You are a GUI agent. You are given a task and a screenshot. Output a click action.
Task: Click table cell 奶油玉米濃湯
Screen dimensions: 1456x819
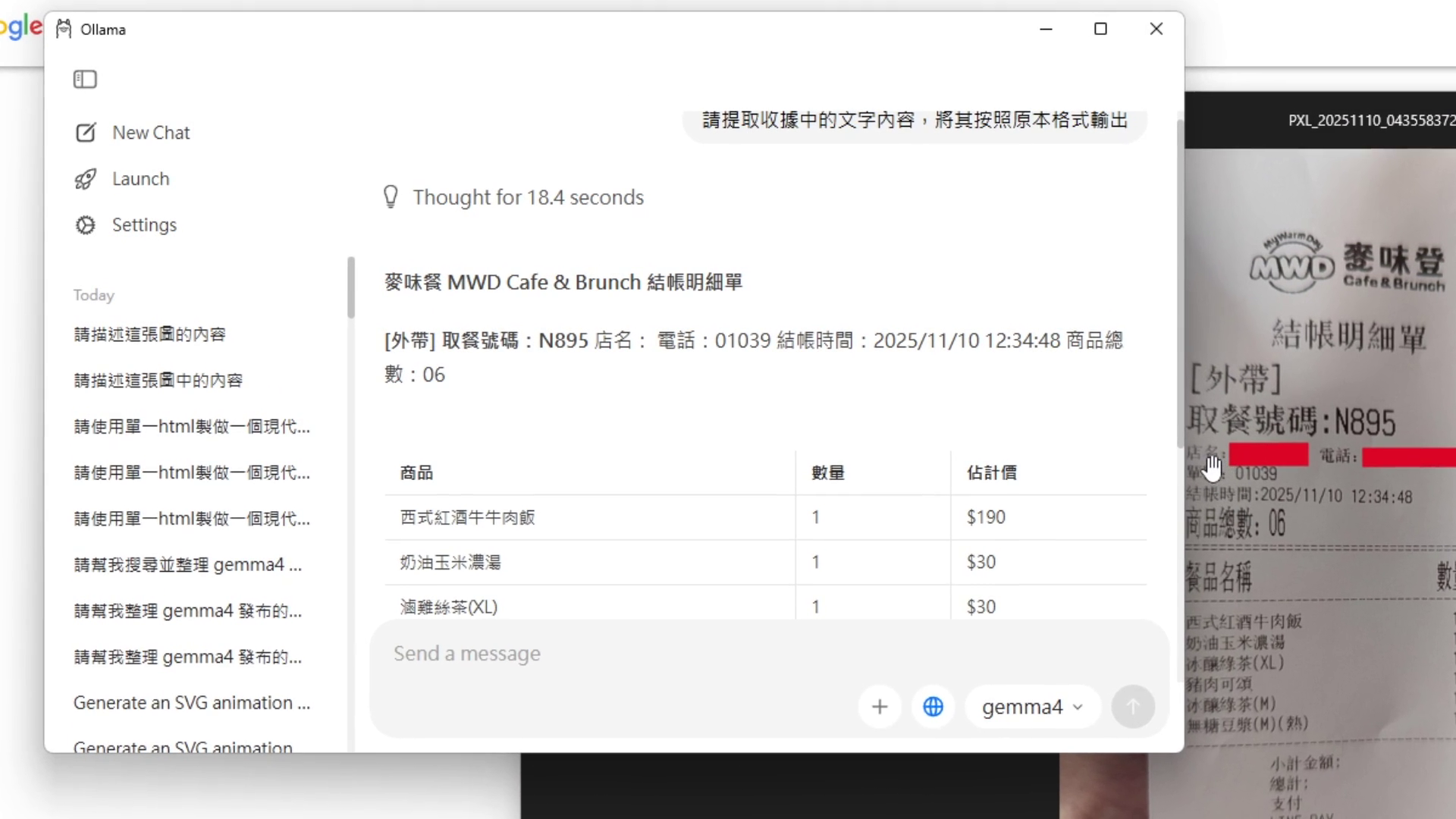coord(450,563)
